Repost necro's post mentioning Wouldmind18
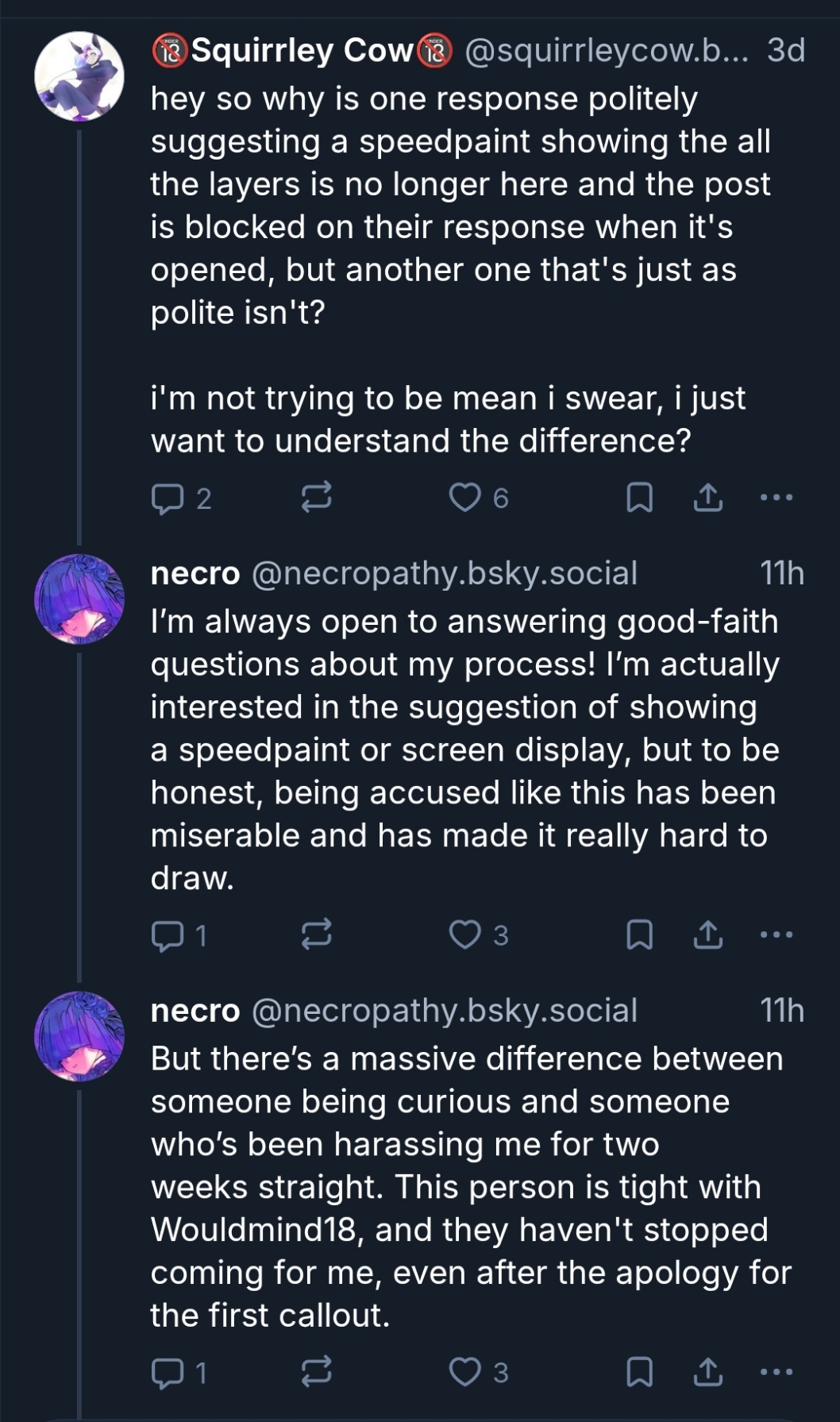 (x=316, y=1373)
